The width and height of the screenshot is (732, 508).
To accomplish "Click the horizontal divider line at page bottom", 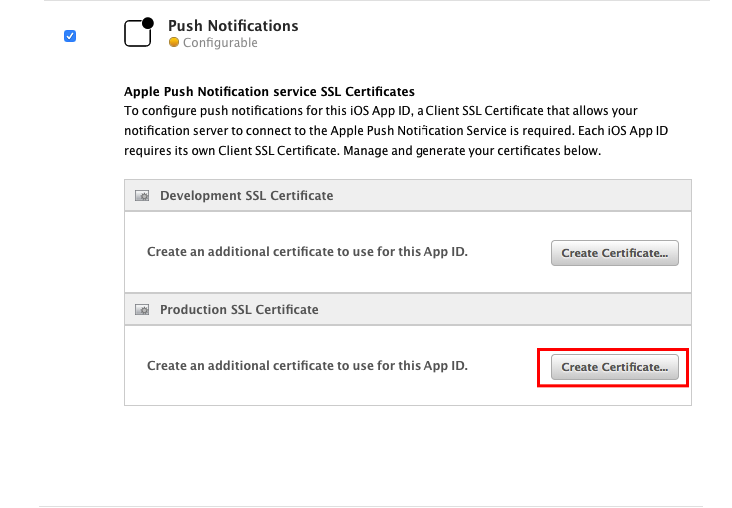I will coord(375,506).
